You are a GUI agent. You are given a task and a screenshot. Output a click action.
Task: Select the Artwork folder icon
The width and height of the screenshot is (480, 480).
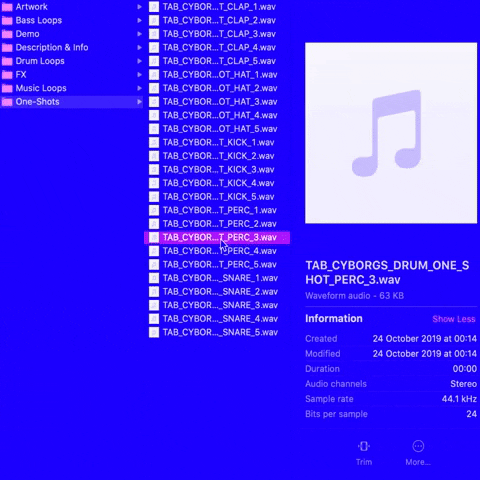7,7
